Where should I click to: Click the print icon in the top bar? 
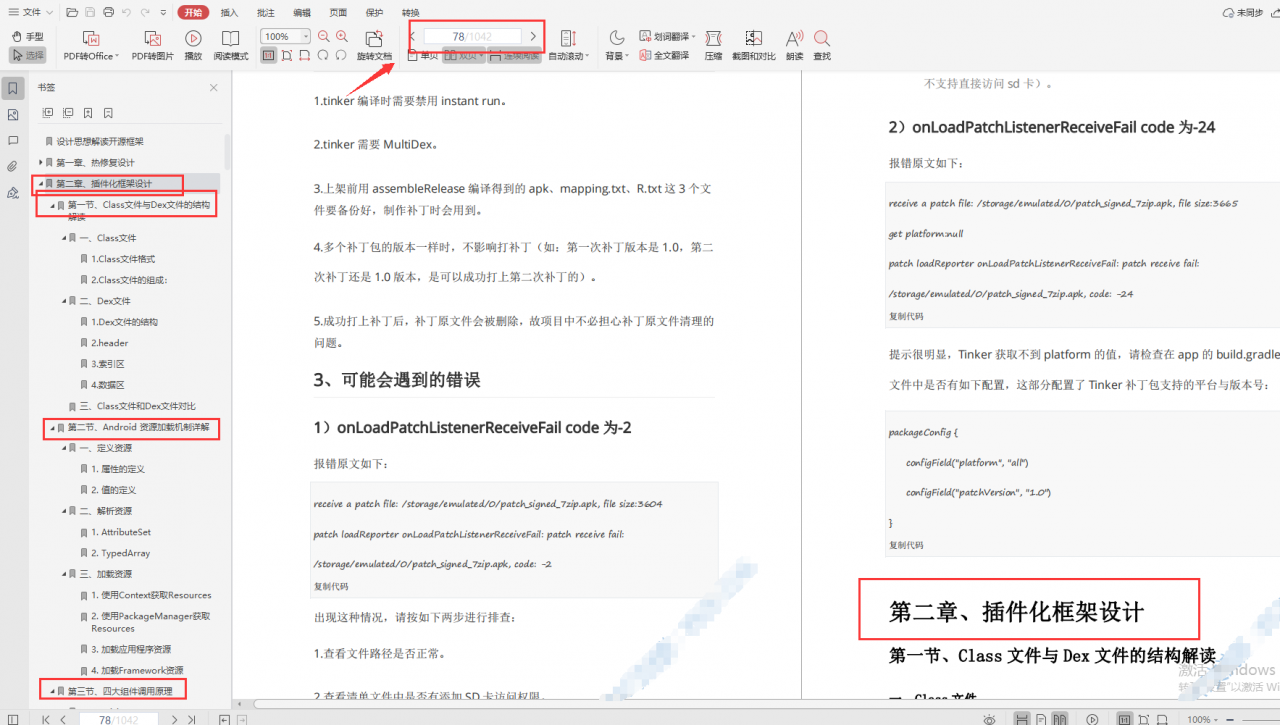pyautogui.click(x=108, y=12)
